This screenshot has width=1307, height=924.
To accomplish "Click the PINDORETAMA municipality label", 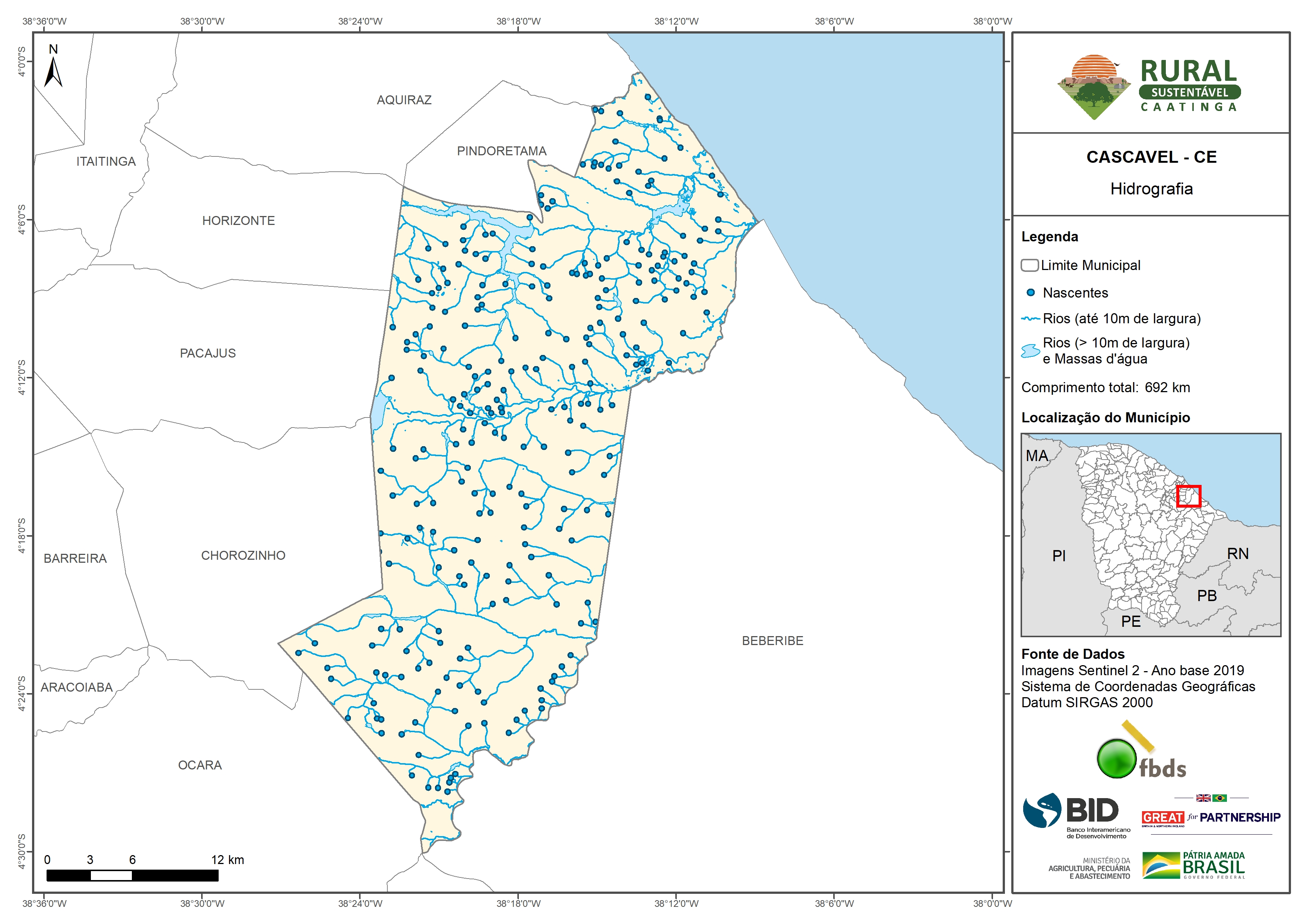I will tap(501, 151).
